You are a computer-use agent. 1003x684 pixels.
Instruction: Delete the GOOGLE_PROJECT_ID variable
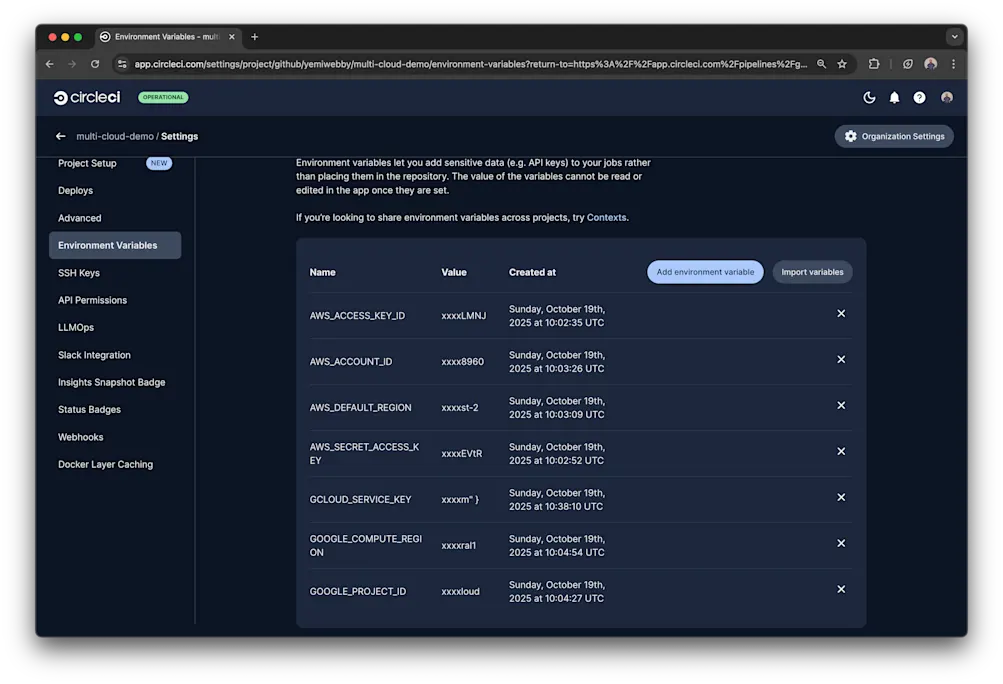pos(841,589)
